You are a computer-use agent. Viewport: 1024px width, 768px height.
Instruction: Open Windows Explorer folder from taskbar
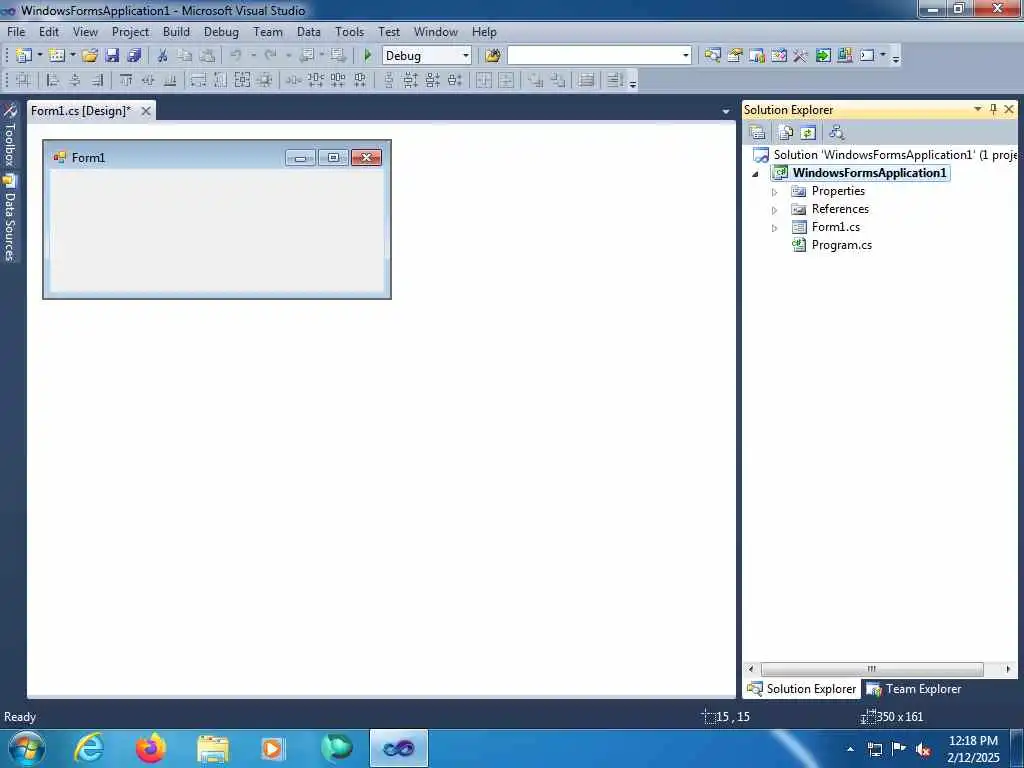[213, 748]
